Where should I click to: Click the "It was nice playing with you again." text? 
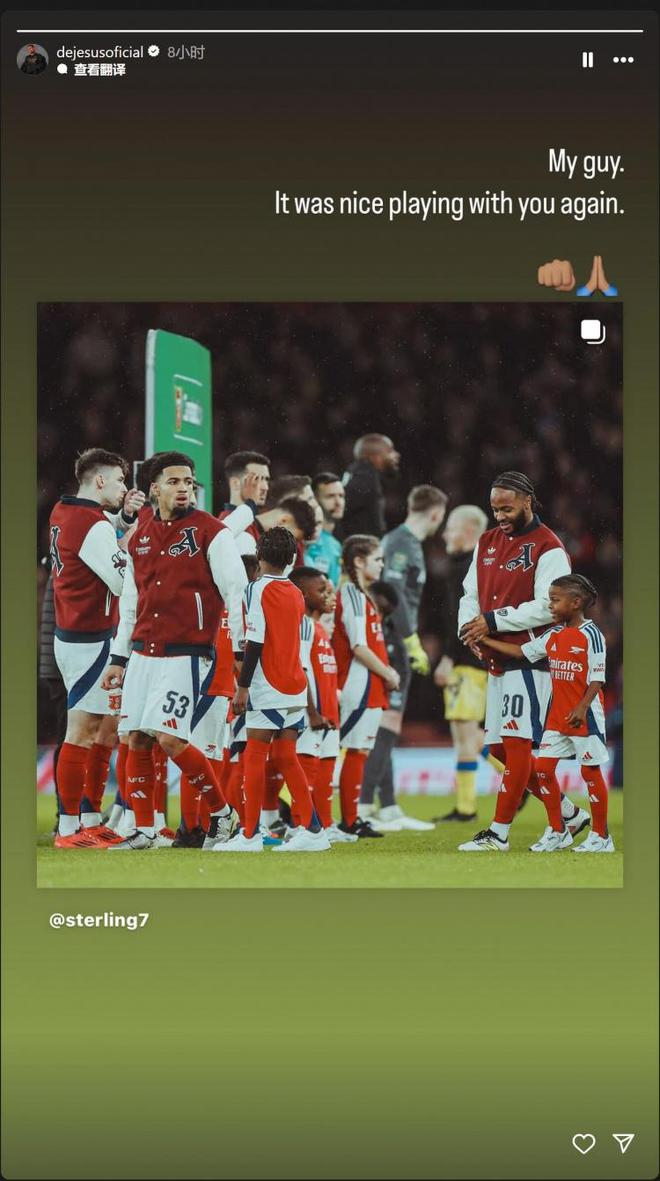click(449, 204)
